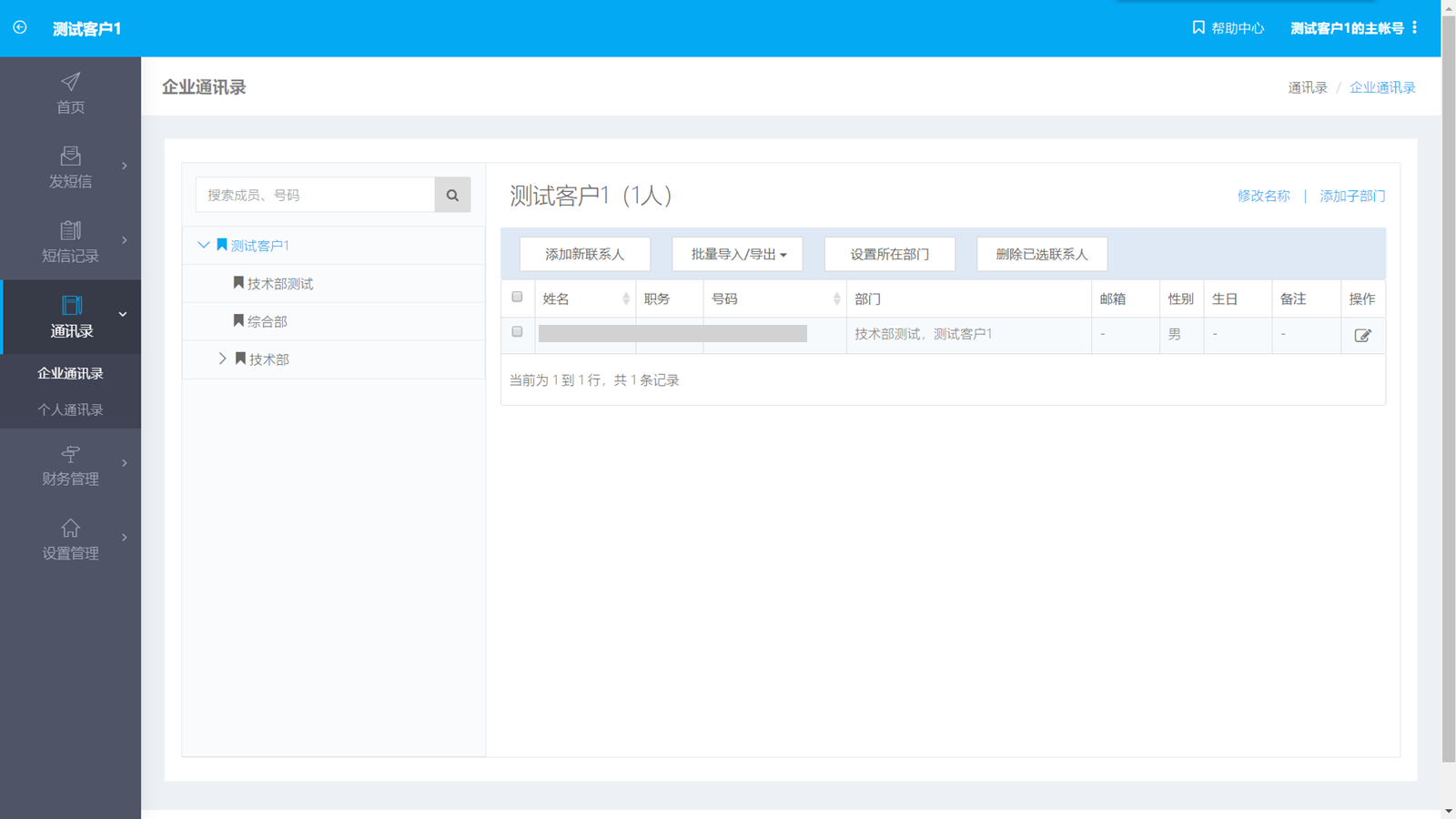The image size is (1456, 819).
Task: Click the 添加子部门 link
Action: [x=1352, y=196]
